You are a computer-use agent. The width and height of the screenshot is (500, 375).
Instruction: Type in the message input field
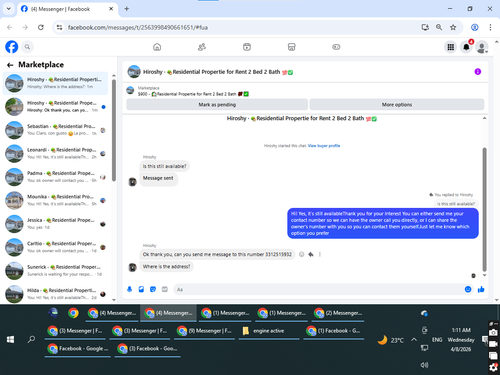click(x=318, y=289)
